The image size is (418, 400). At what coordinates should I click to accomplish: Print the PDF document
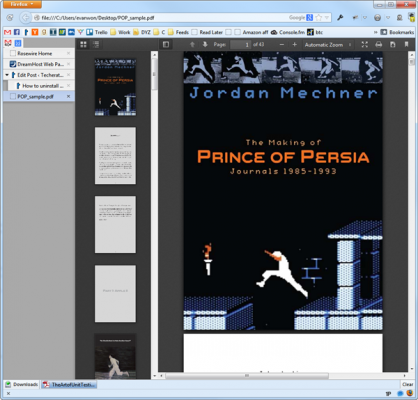click(379, 44)
